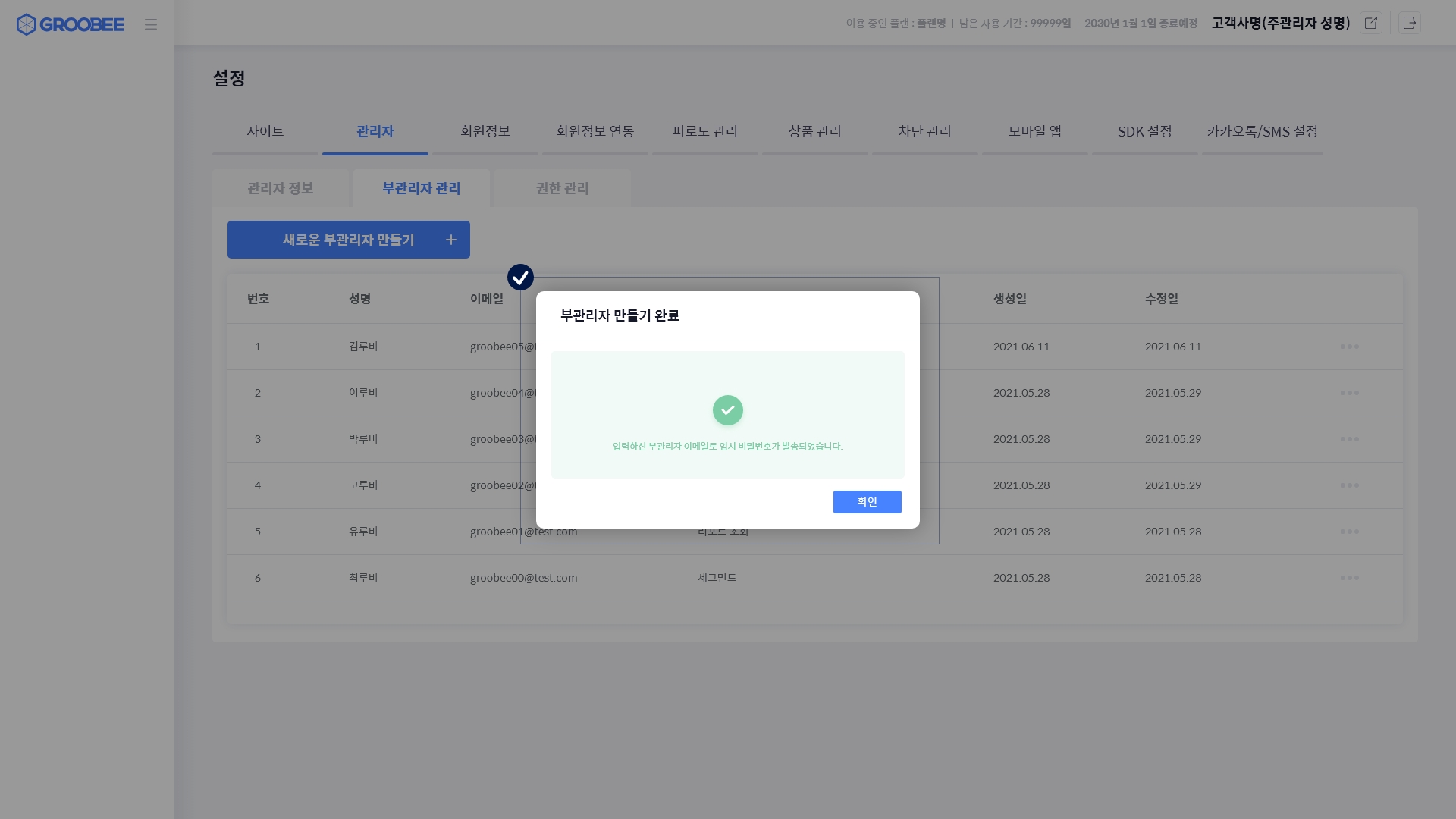Go to the 카카오톡/SMS 설정 tab
The height and width of the screenshot is (819, 1456).
1262,132
